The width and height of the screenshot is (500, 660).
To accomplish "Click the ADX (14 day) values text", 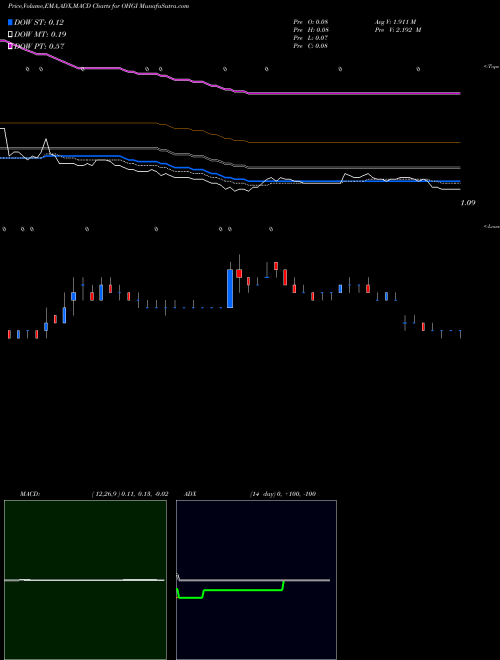I will [282, 494].
